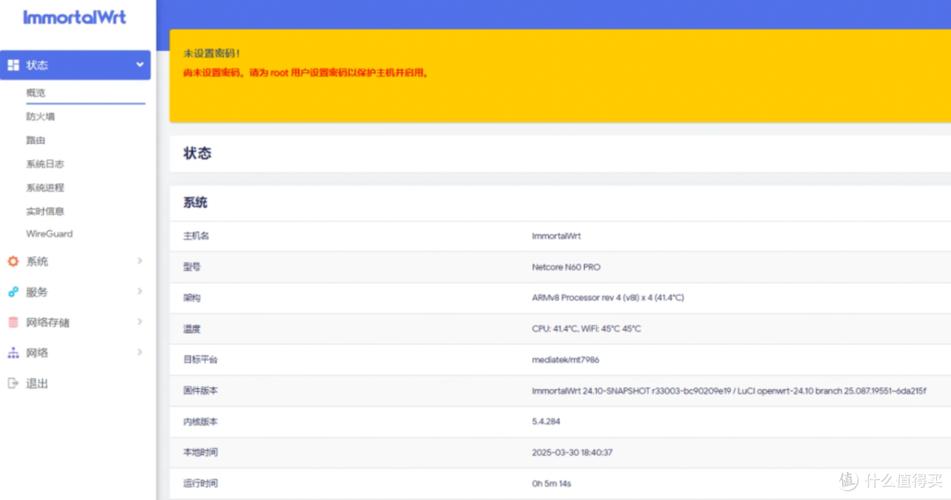Click the uptime value 0h 5m 14s
This screenshot has height=500, width=951.
pos(551,484)
